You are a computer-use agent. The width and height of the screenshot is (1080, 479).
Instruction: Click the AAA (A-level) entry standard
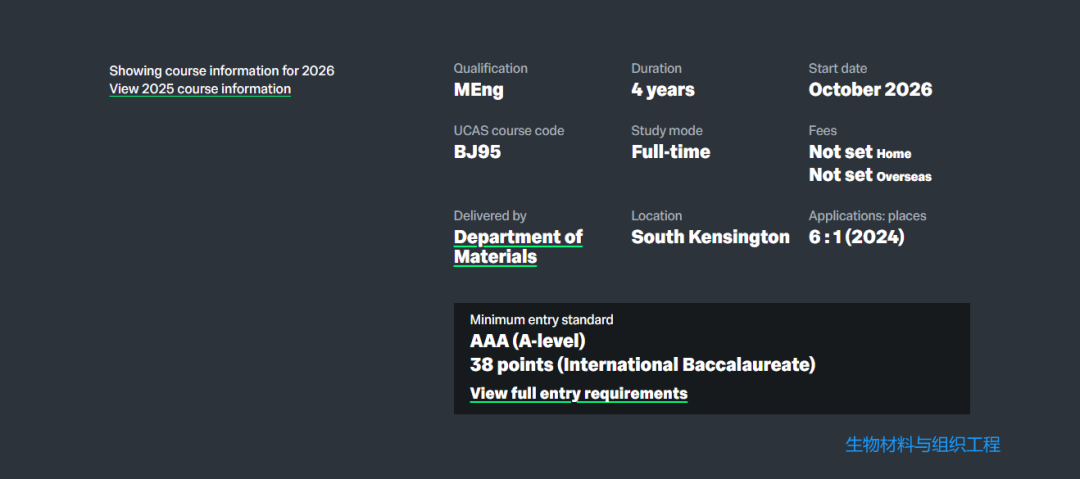[527, 342]
